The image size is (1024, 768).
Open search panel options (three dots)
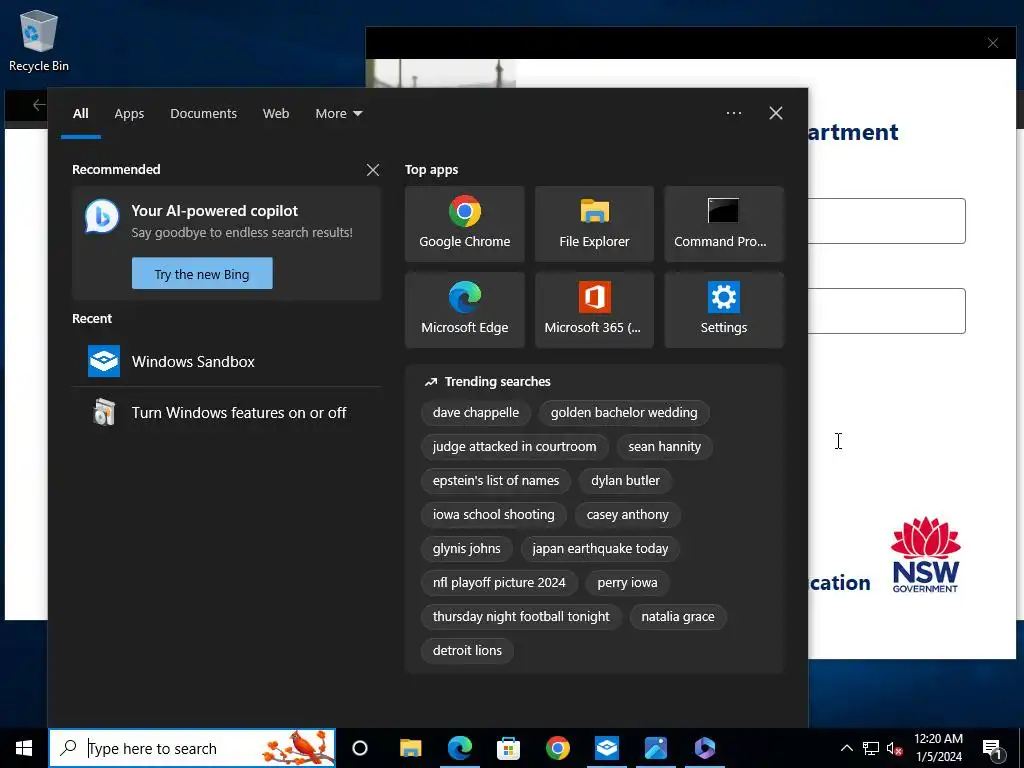tap(734, 113)
